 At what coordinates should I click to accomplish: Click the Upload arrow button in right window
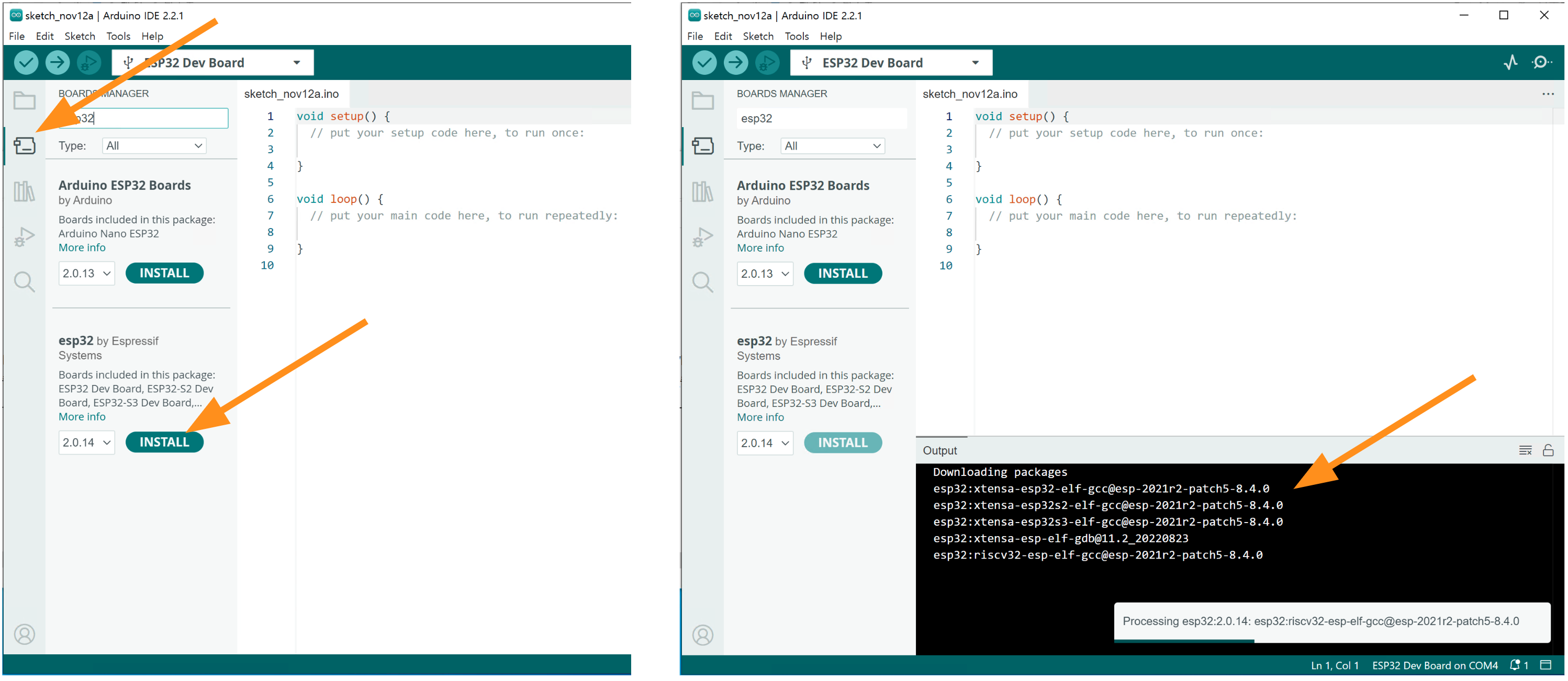coord(735,62)
